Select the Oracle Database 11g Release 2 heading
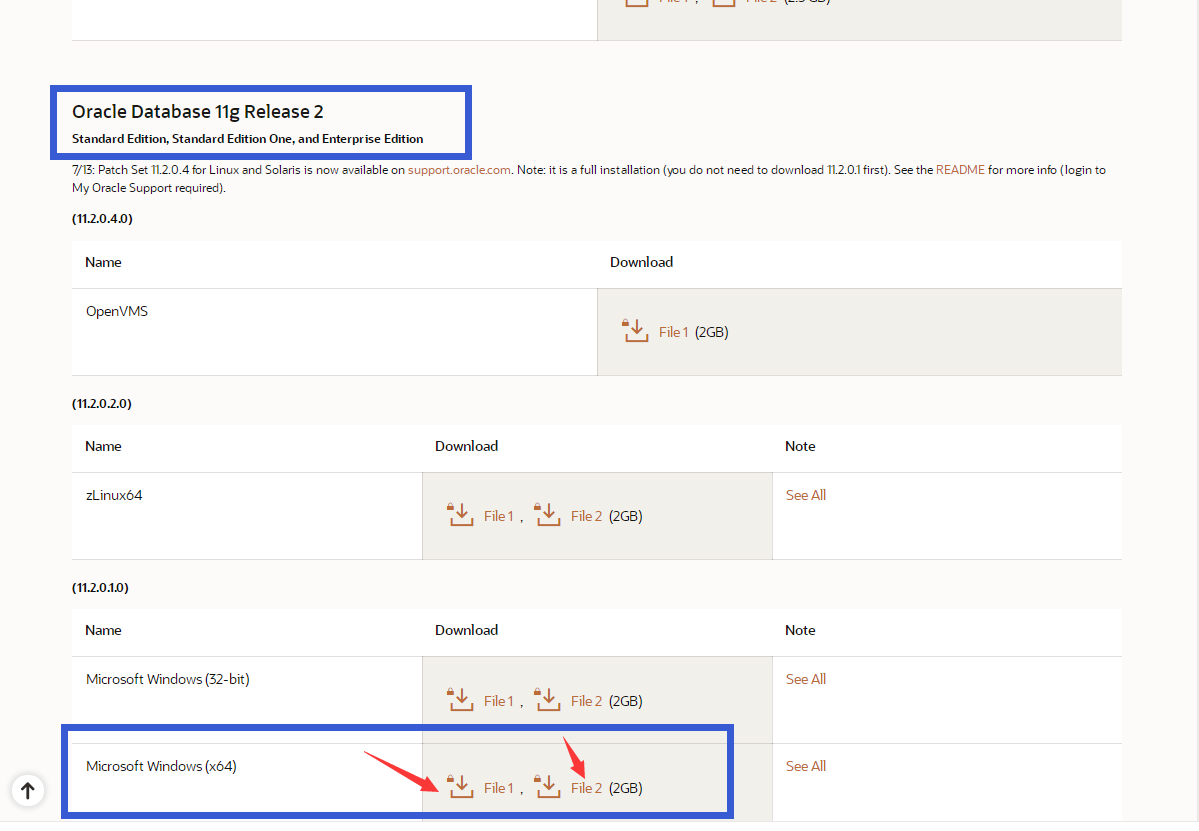1199x831 pixels. 197,112
